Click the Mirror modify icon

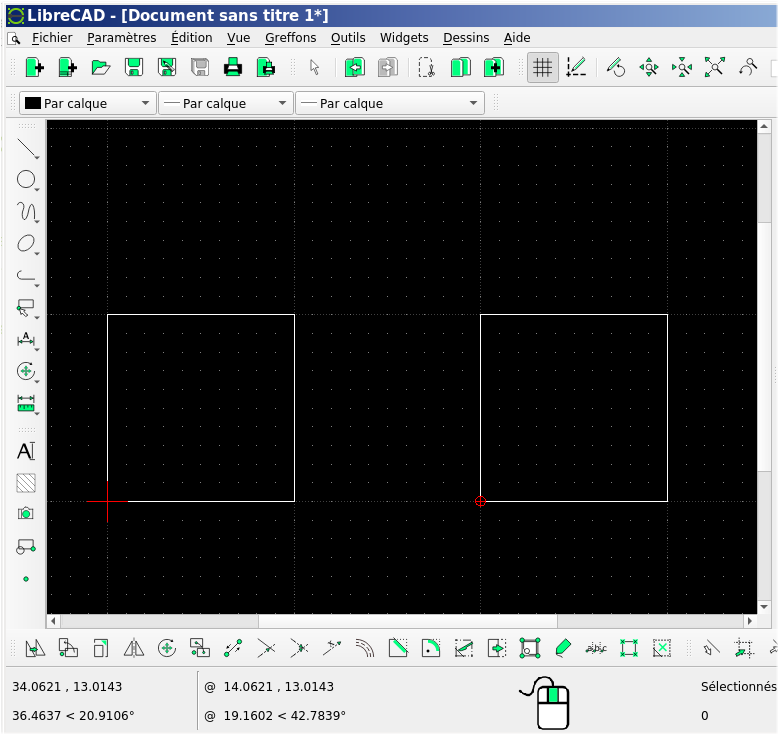[x=134, y=649]
